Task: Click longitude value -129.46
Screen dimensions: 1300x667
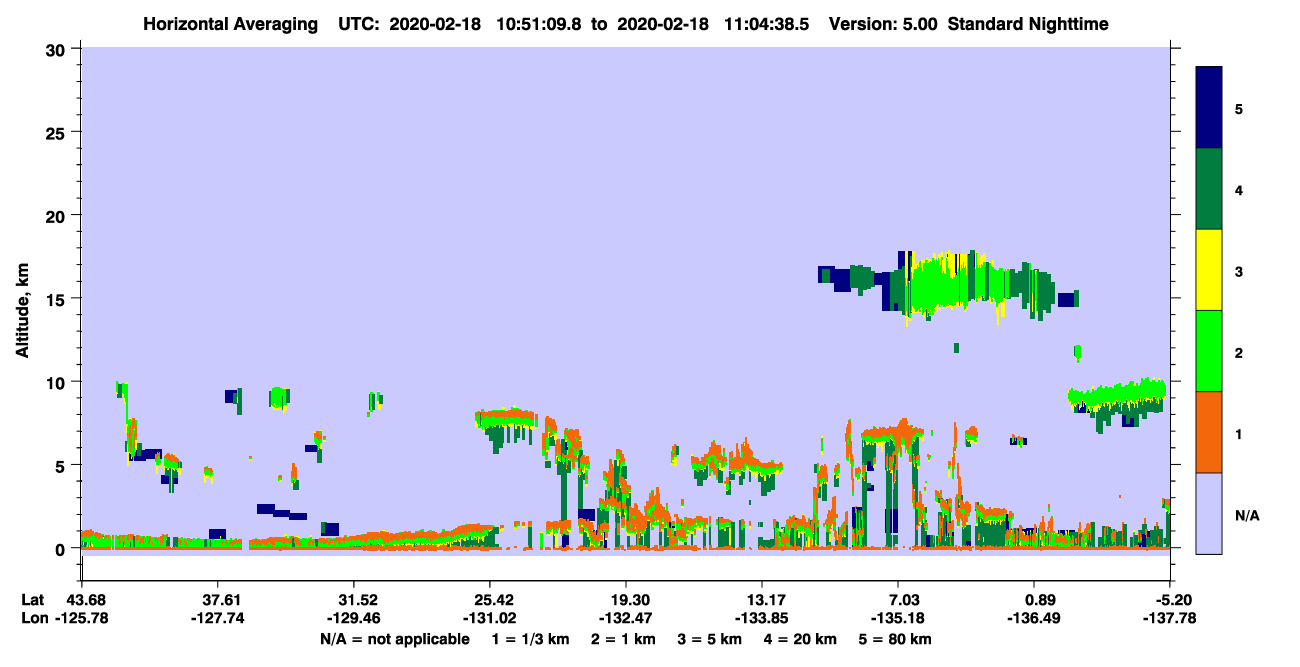Action: click(x=353, y=618)
